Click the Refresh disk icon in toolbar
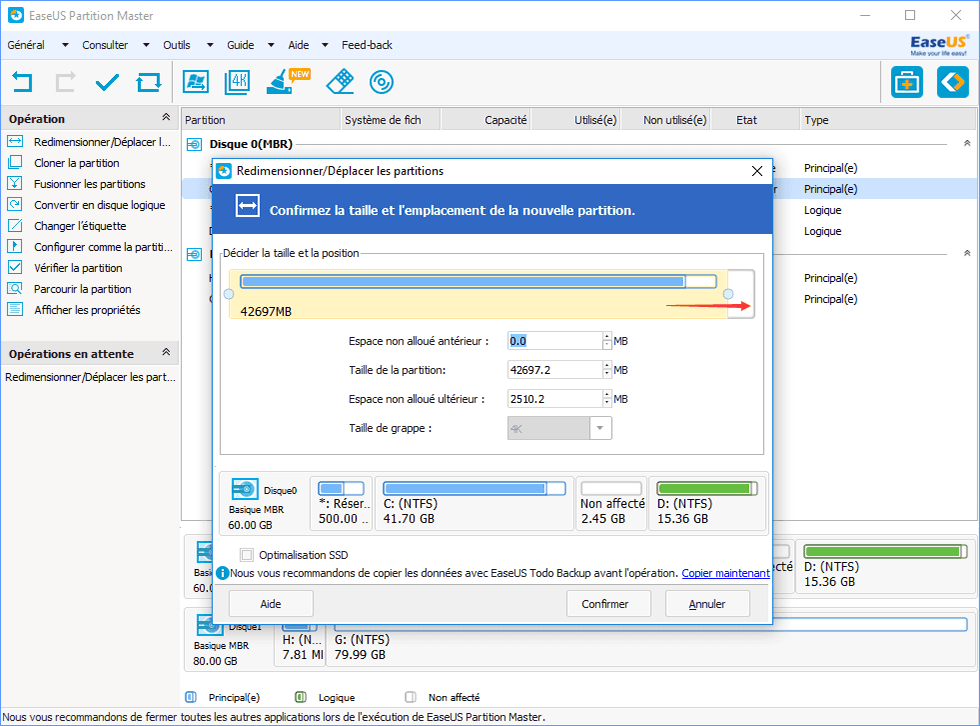 [149, 82]
